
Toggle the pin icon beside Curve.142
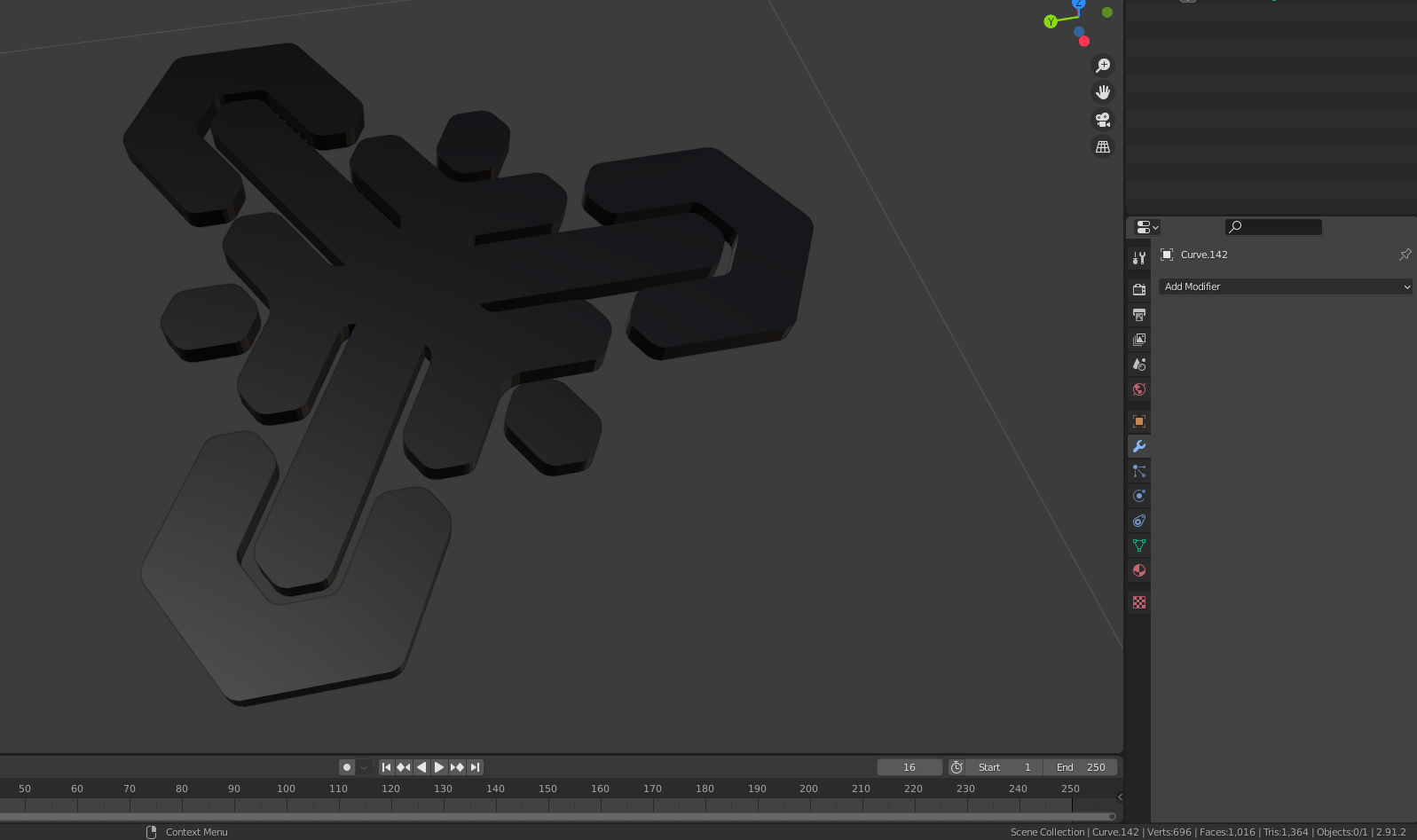1405,255
